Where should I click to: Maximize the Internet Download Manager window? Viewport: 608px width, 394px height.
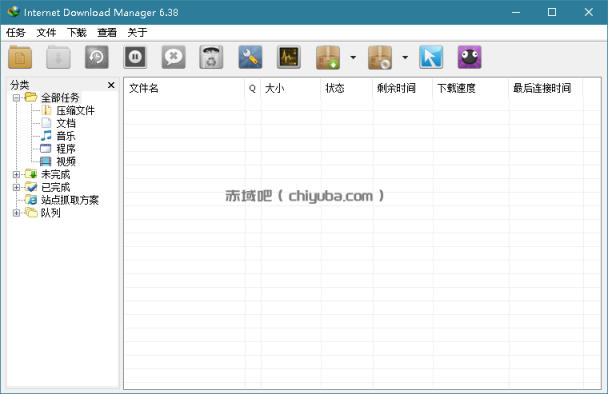pos(552,12)
